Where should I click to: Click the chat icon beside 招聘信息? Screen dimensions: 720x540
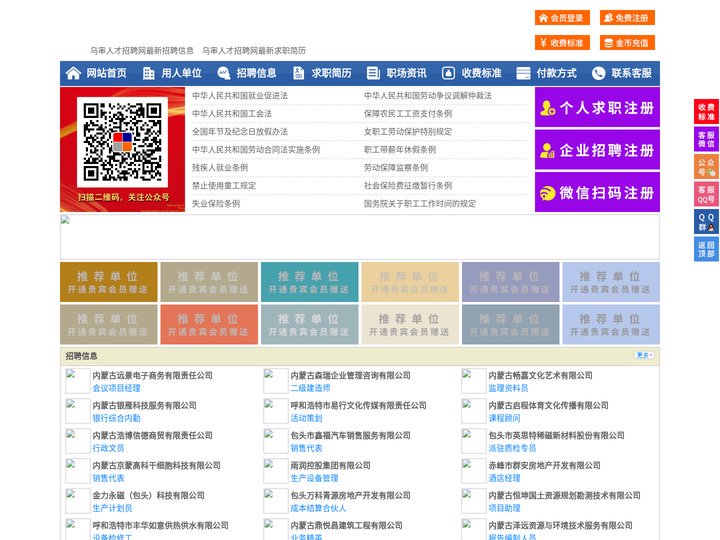[x=224, y=73]
